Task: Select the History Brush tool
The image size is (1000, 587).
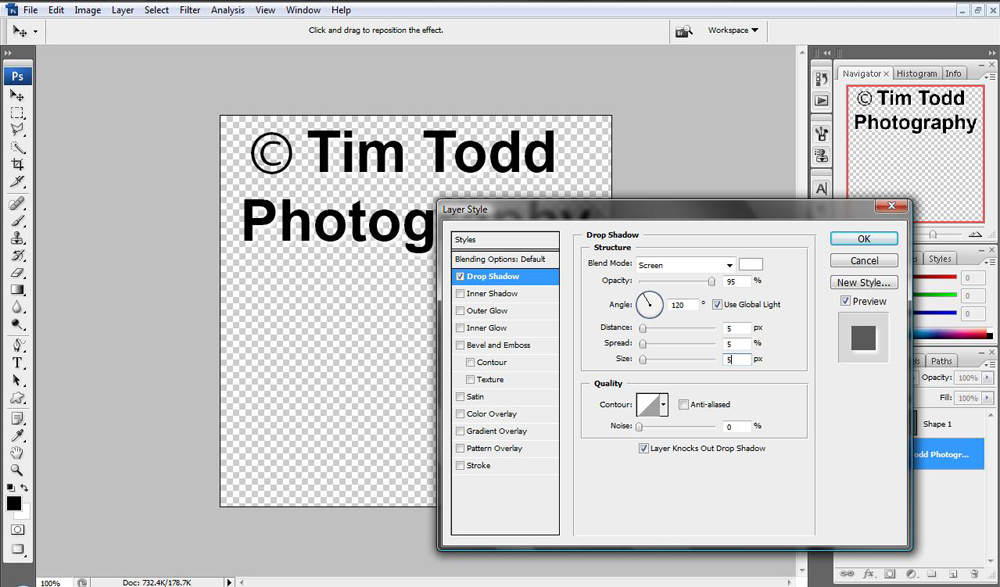Action: tap(17, 255)
